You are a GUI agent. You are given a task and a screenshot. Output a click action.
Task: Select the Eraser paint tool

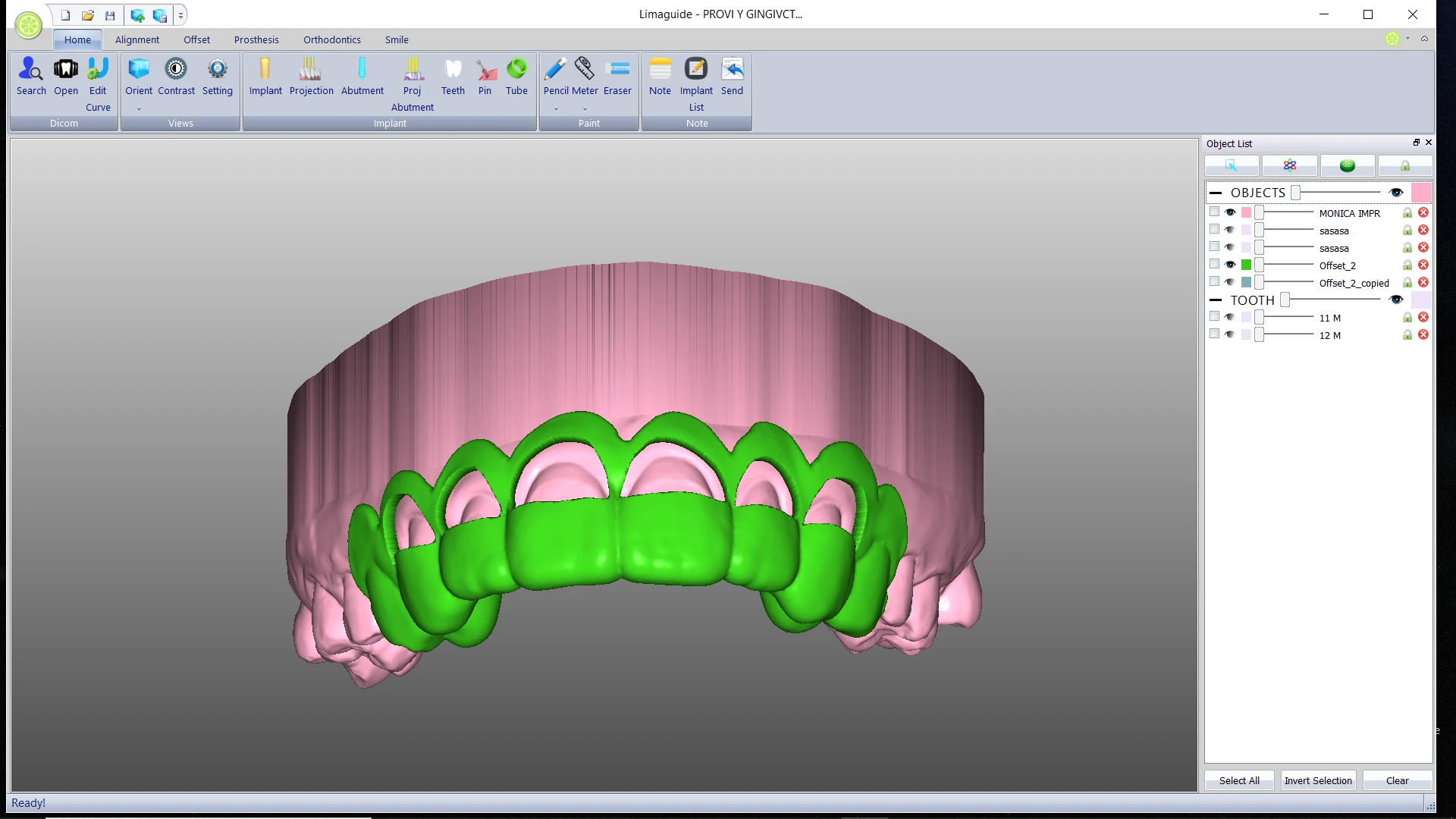[617, 76]
